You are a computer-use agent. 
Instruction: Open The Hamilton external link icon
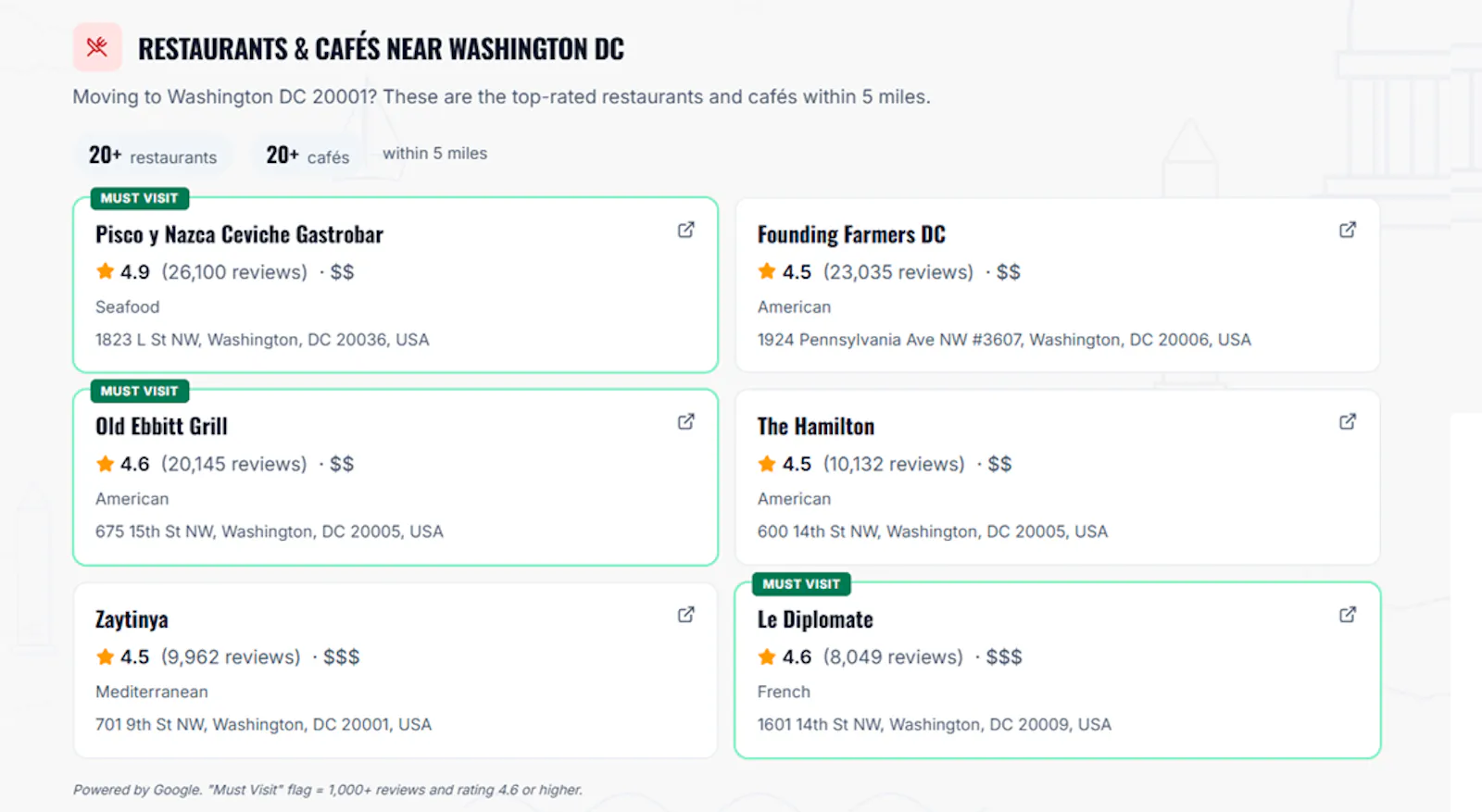pyautogui.click(x=1348, y=422)
